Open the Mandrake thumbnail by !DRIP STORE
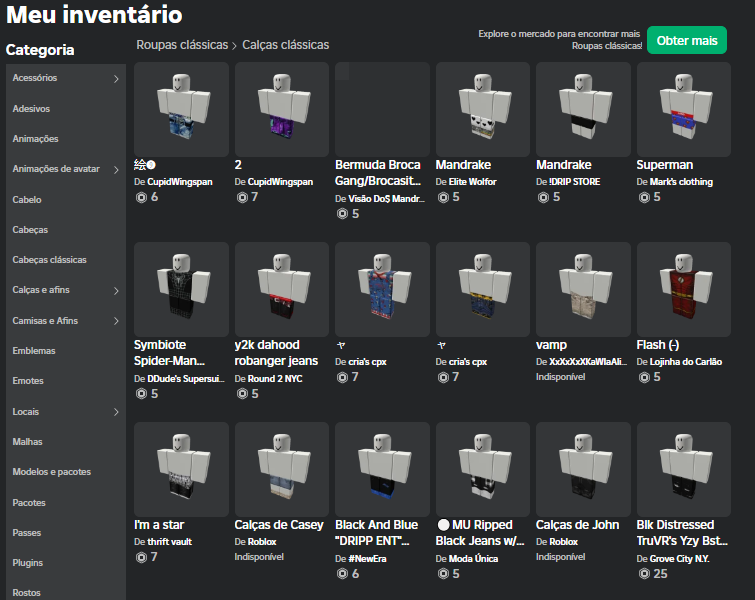Image resolution: width=755 pixels, height=600 pixels. [583, 109]
